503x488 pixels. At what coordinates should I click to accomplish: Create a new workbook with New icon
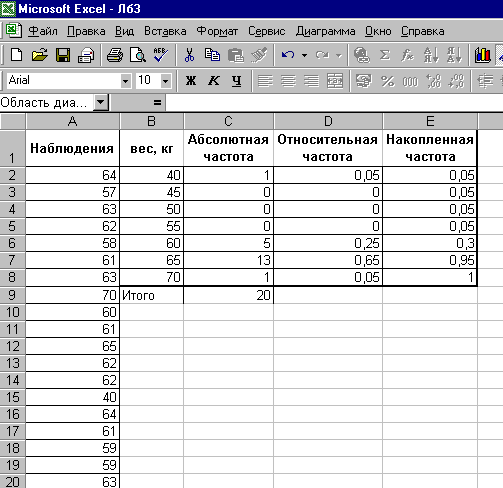(16, 55)
